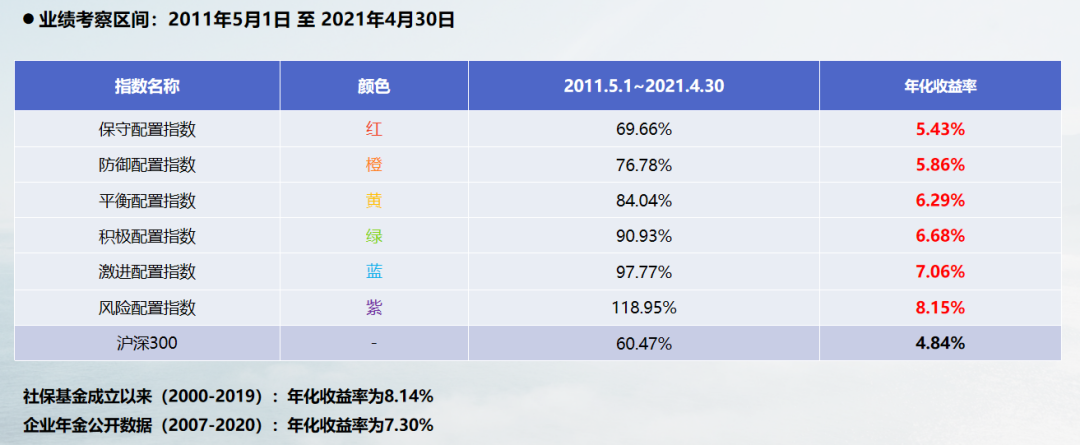Click the red 红 color label
The image size is (1080, 445).
coord(373,129)
